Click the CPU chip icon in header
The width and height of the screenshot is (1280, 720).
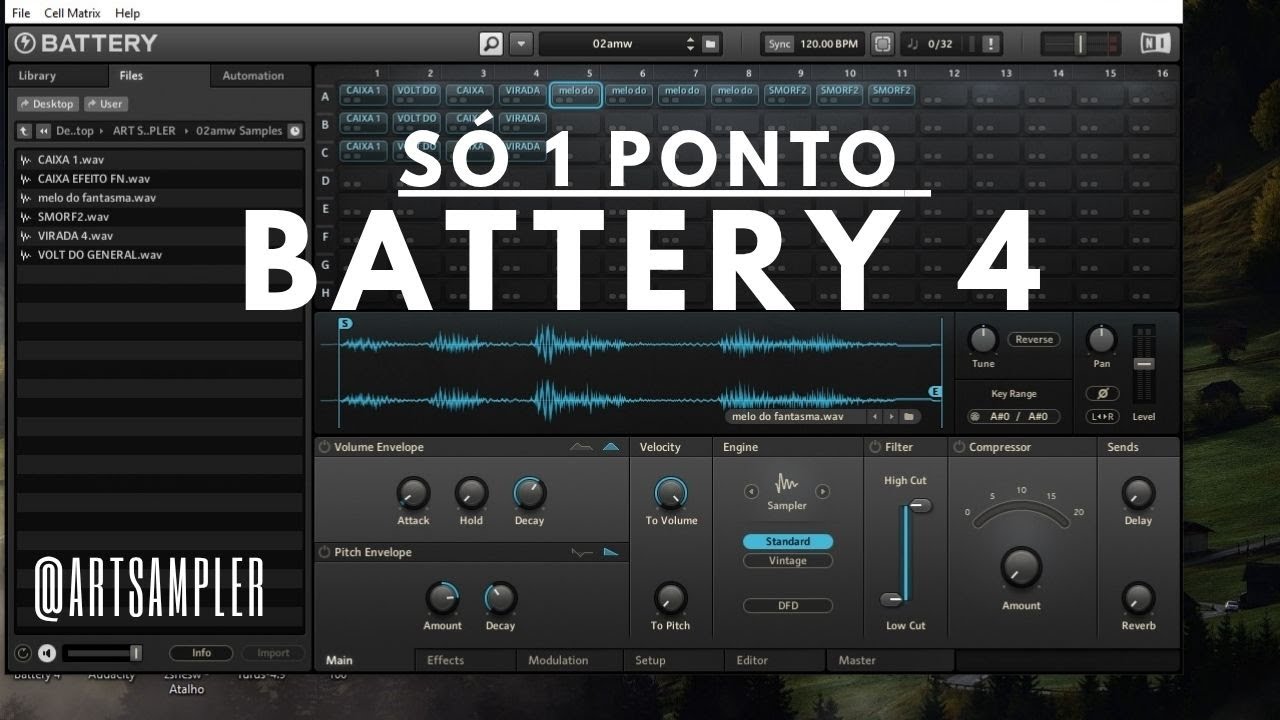pyautogui.click(x=882, y=44)
